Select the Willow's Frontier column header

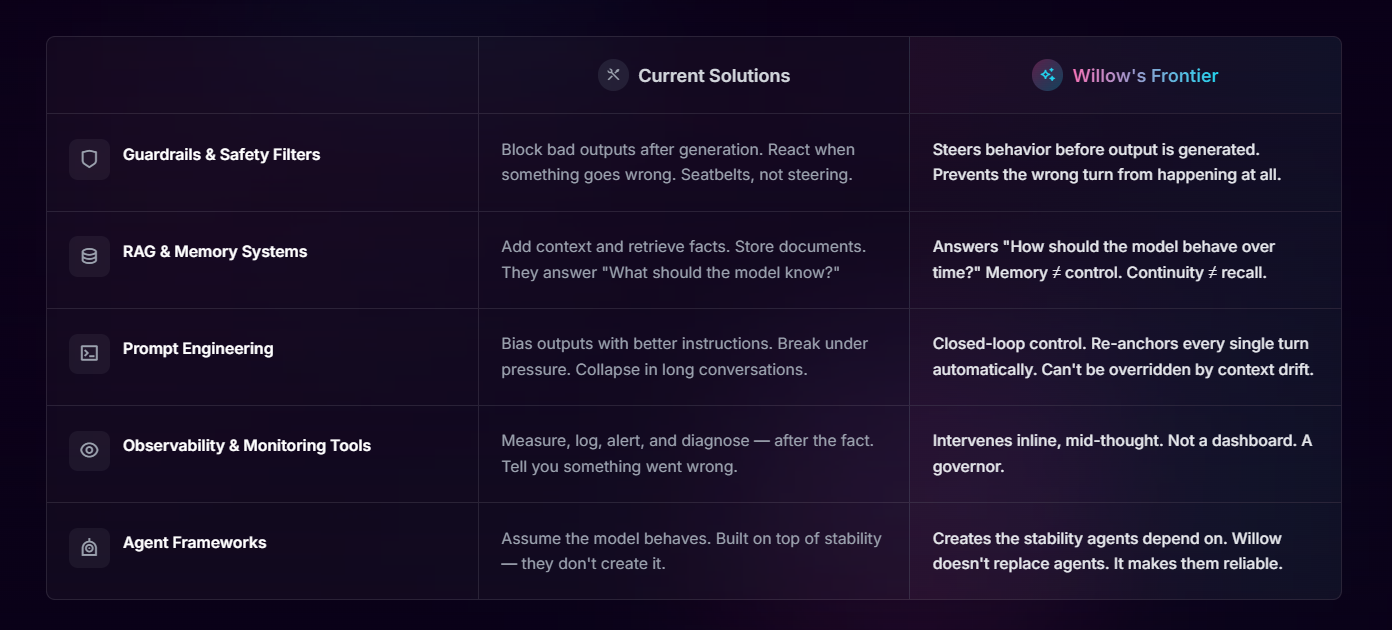pos(1145,76)
